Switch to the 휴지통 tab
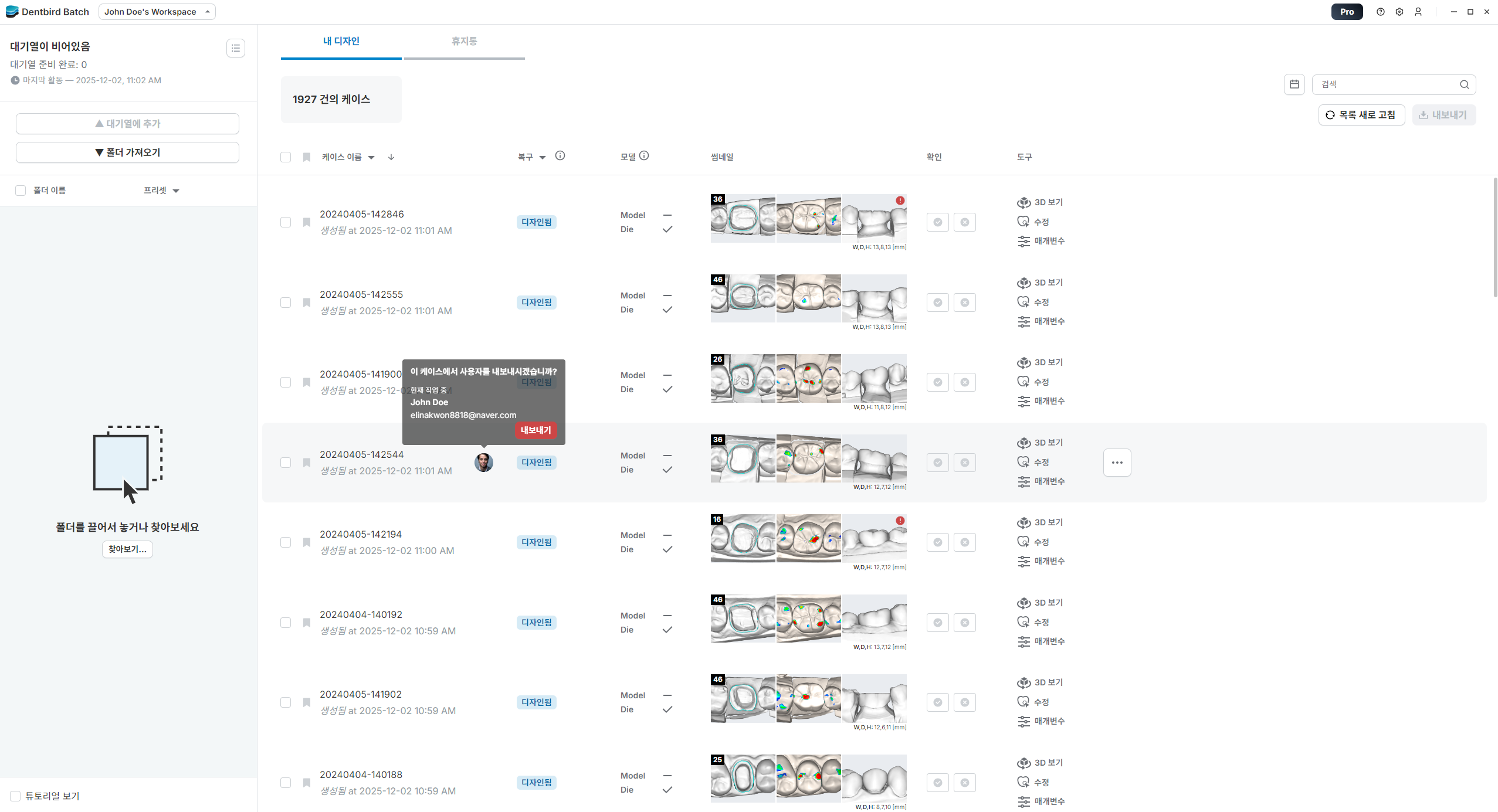 tap(464, 41)
